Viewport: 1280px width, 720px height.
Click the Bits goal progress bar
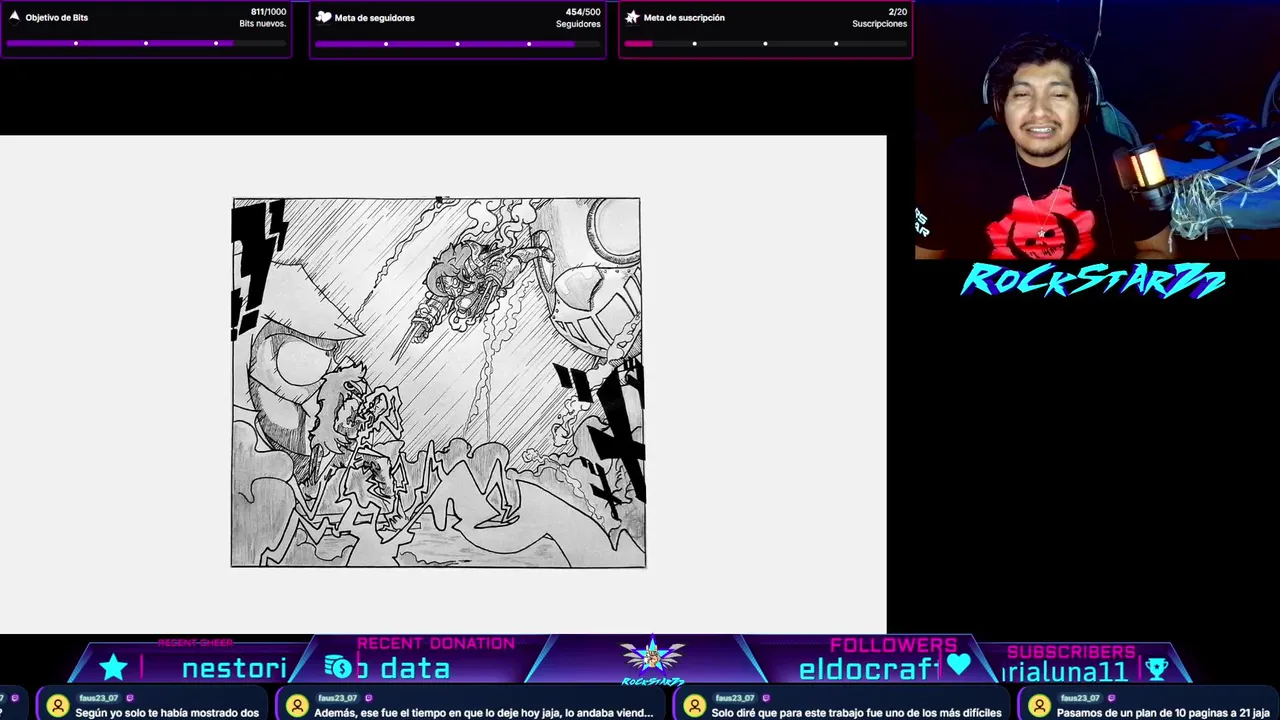click(x=146, y=44)
